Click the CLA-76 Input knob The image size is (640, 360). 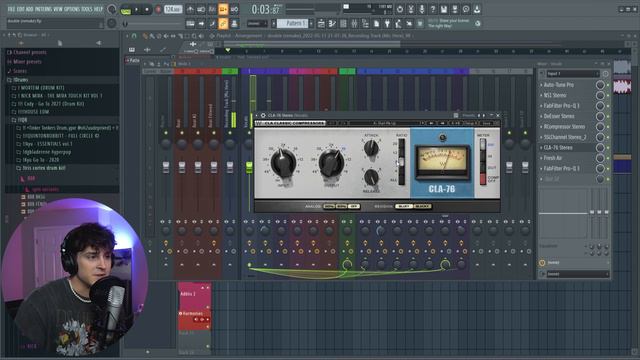283,163
